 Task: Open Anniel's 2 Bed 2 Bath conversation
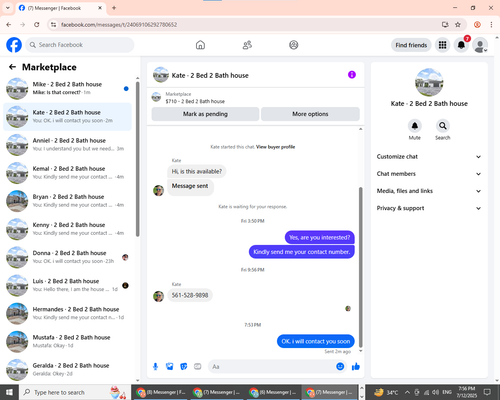67,145
